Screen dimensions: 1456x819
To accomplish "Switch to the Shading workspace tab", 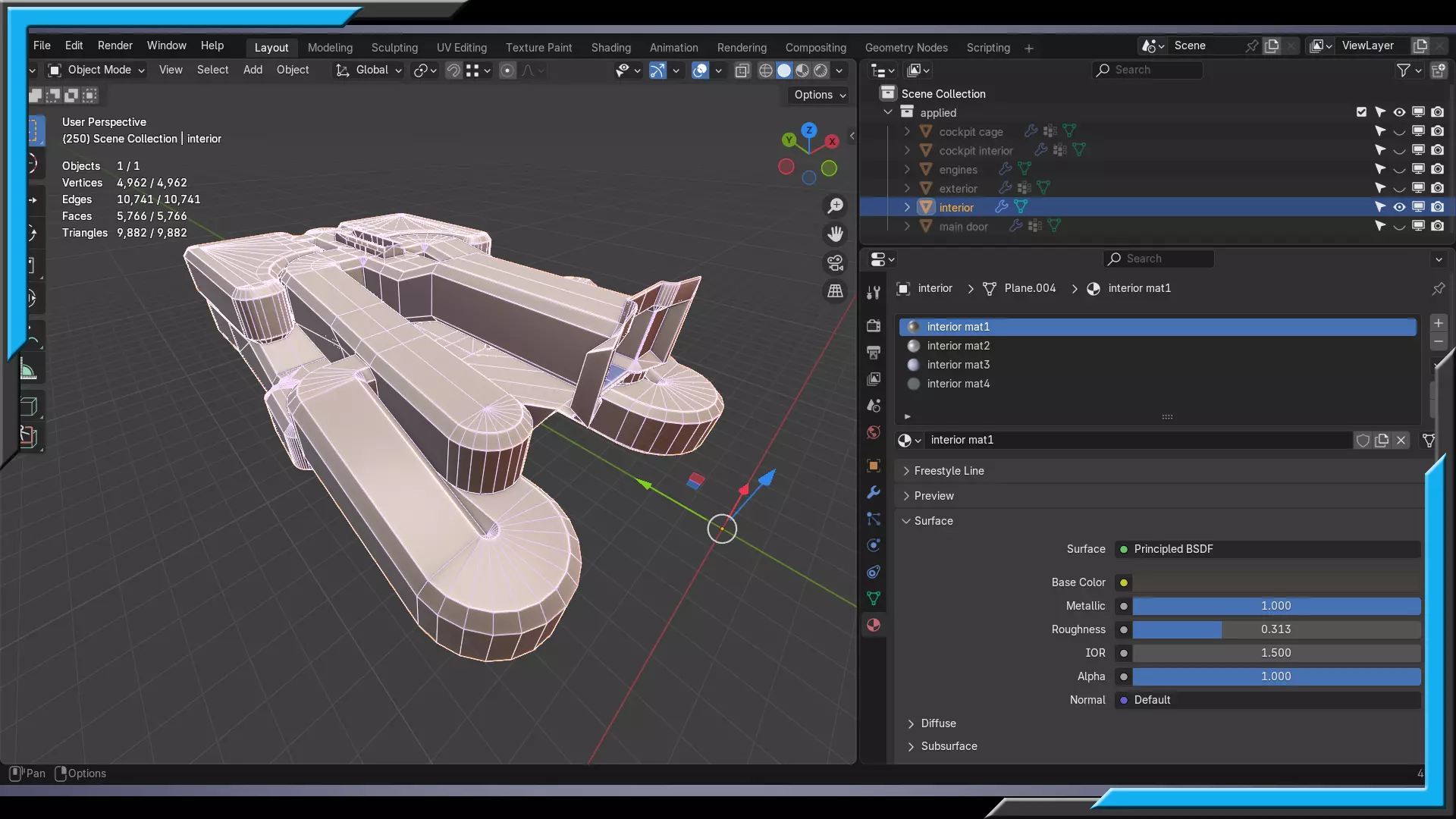I will point(610,47).
